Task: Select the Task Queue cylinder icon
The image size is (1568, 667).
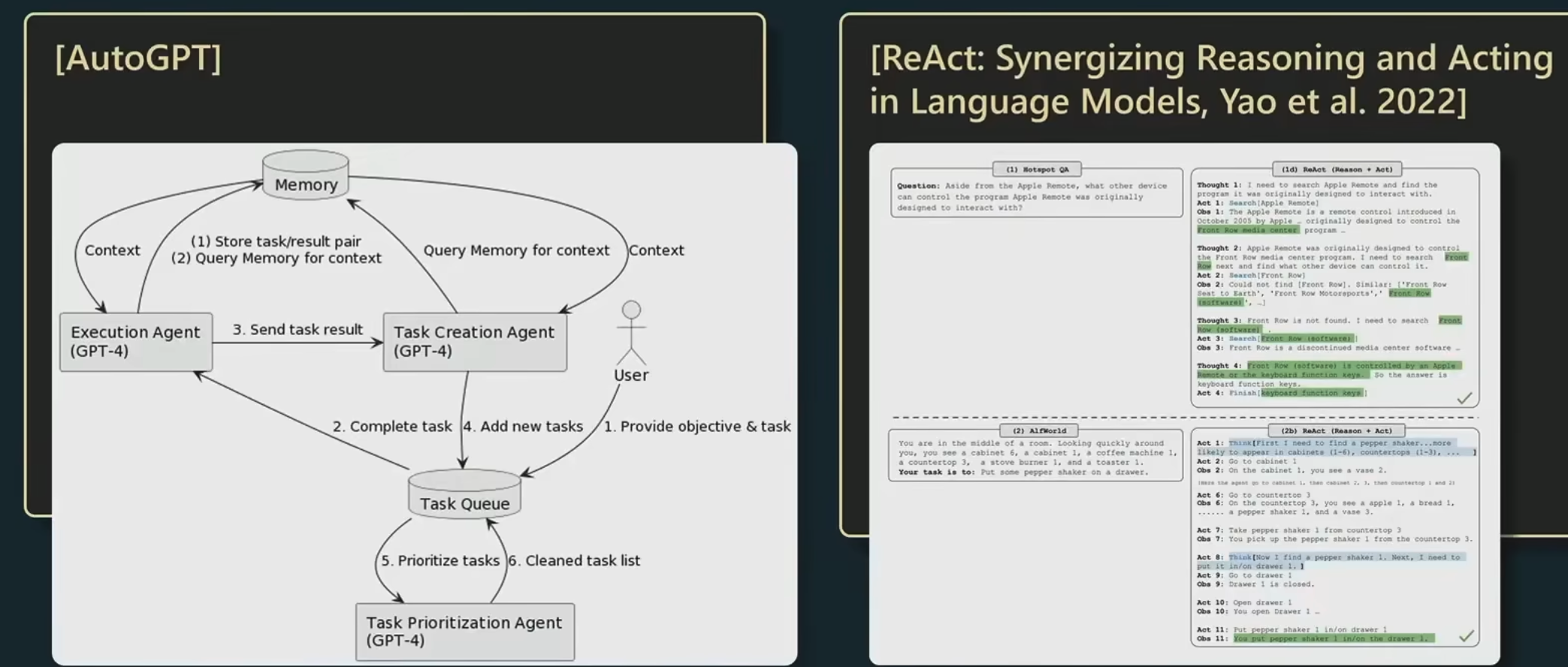Action: 464,494
